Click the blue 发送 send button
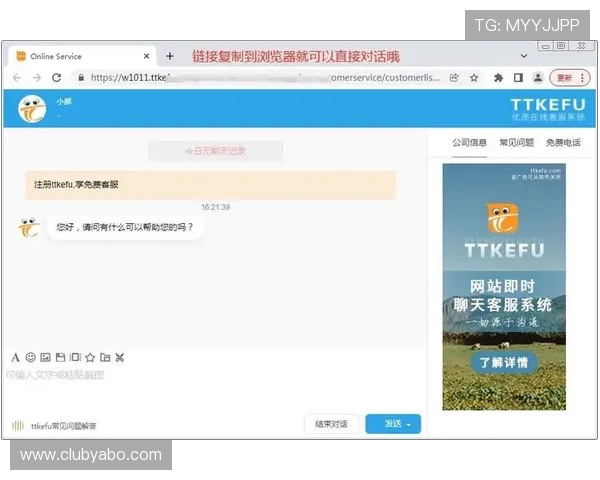This screenshot has width=600, height=480. tap(393, 424)
